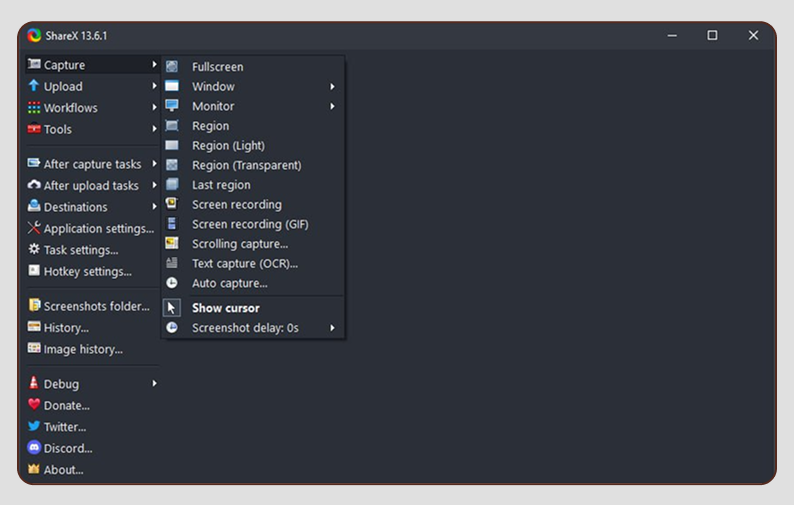The image size is (794, 505).
Task: Expand the Debug submenu arrow
Action: (x=154, y=383)
